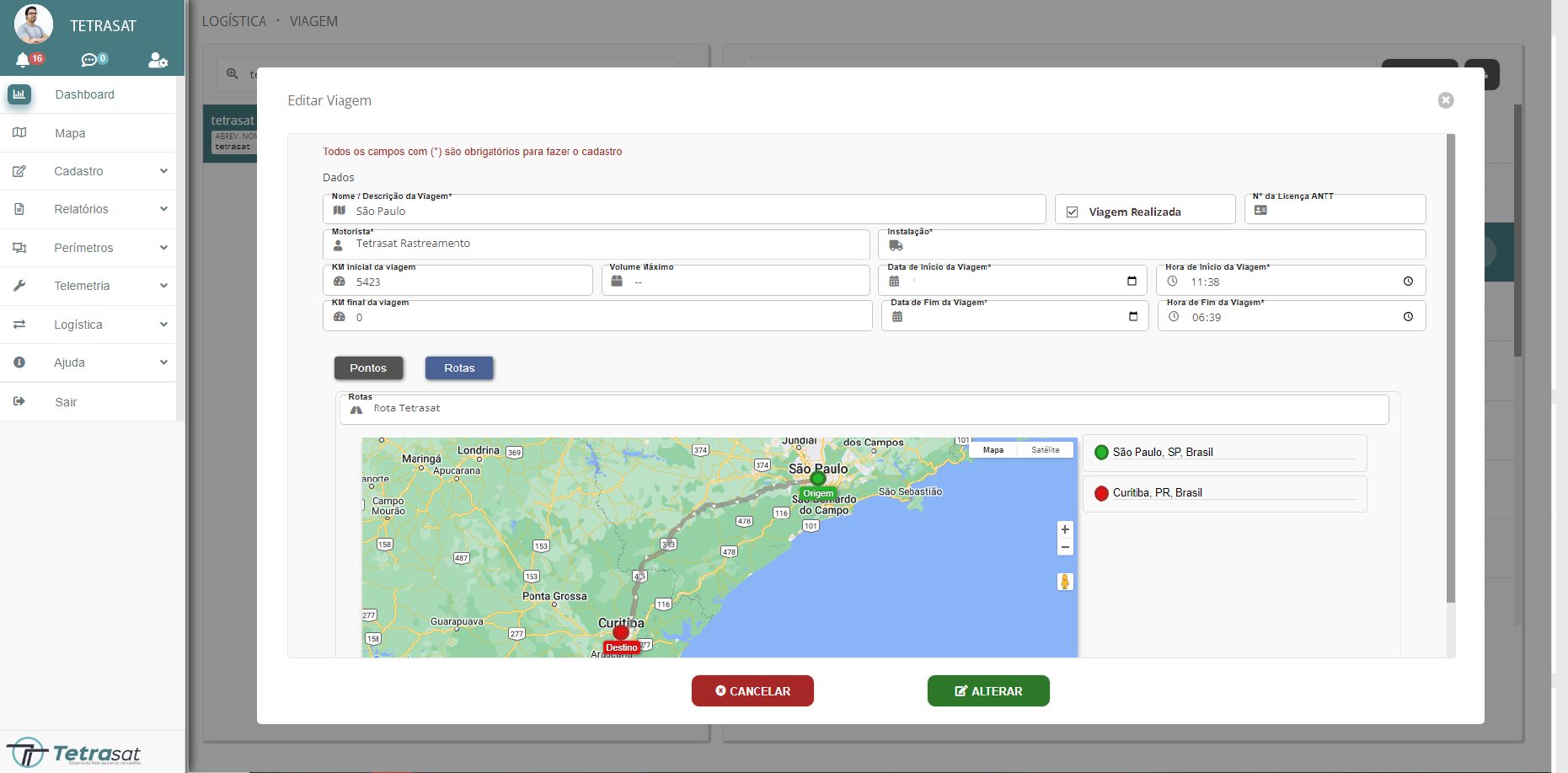
Task: Click the dialog vertical scrollbar
Action: (1451, 368)
